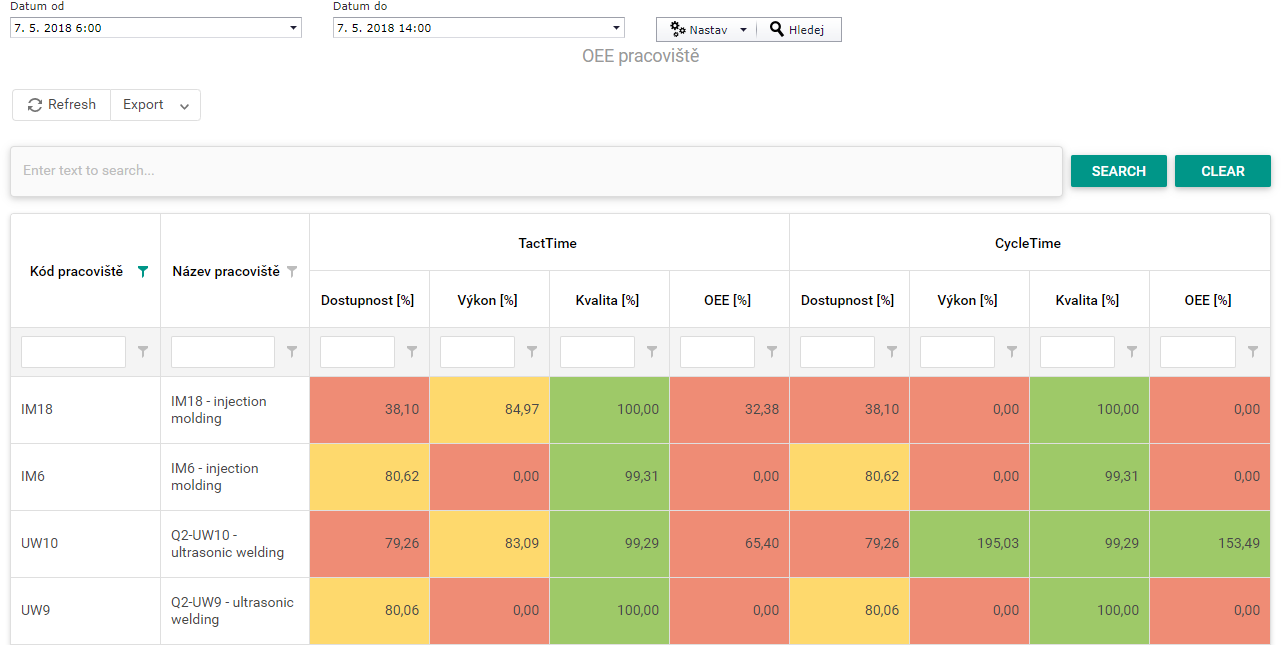
Task: Click the filter icon in Kód pracoviště header
Action: pyautogui.click(x=143, y=271)
